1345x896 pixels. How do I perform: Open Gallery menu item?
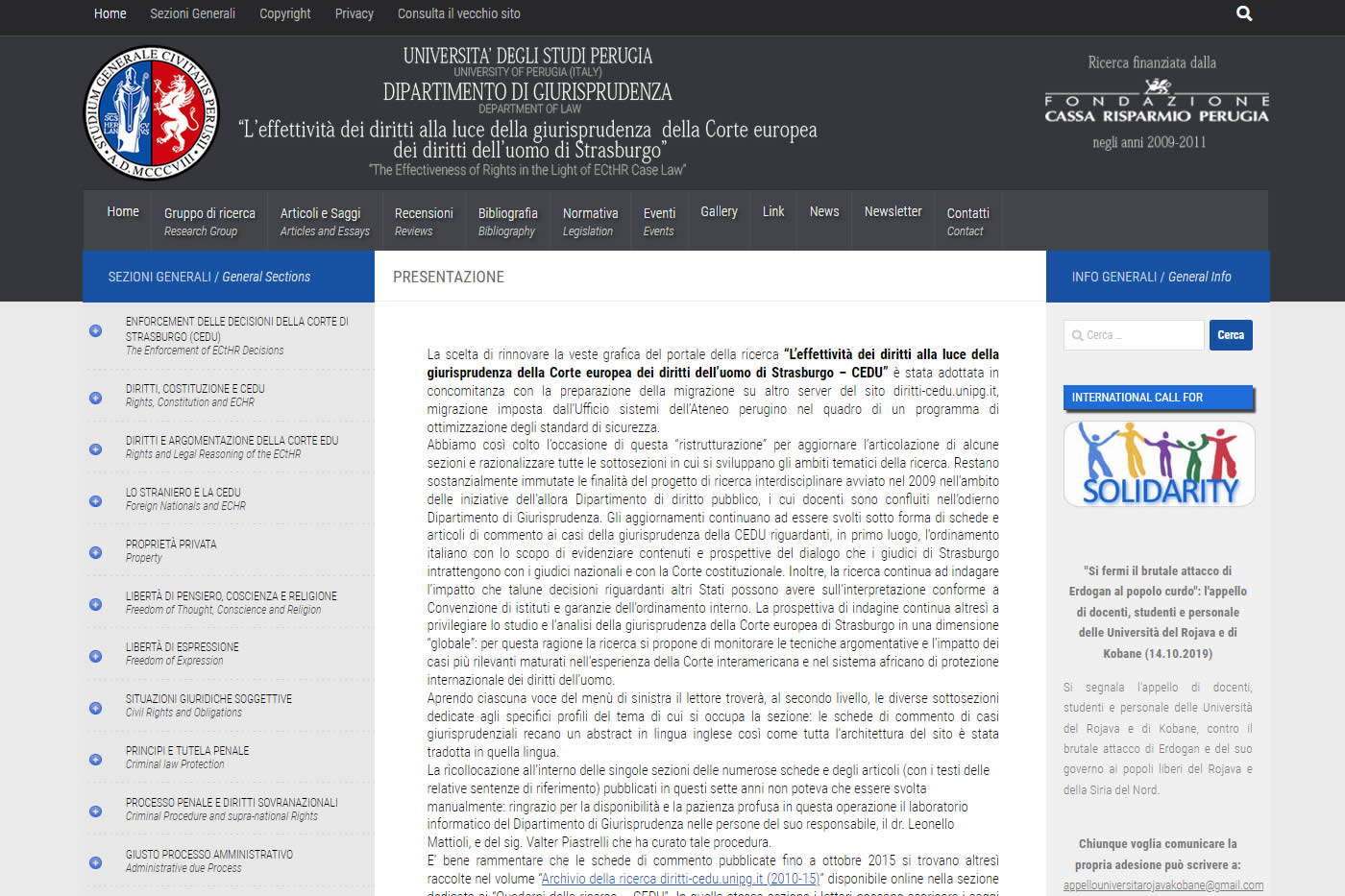tap(719, 211)
